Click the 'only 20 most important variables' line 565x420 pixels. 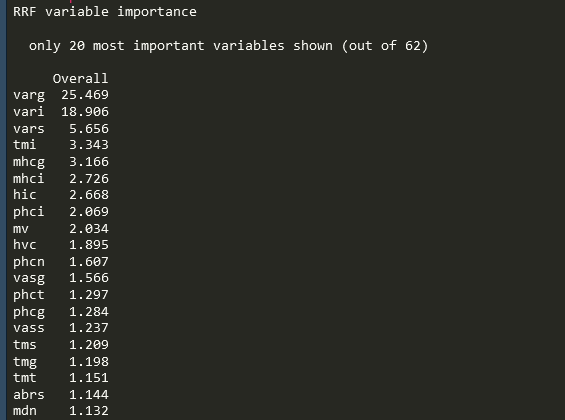coord(228,46)
